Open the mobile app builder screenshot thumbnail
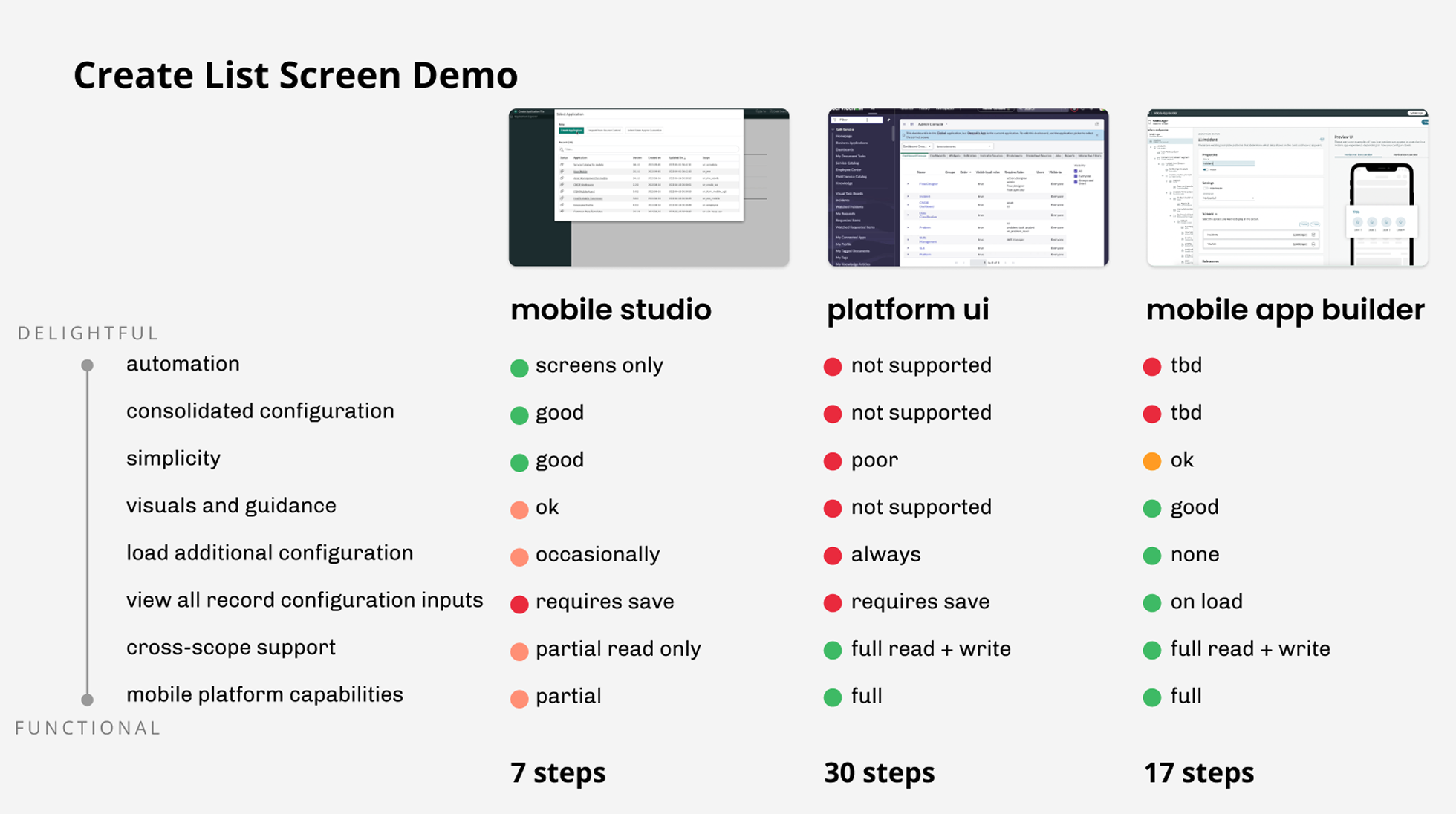1456x814 pixels. click(x=1287, y=187)
